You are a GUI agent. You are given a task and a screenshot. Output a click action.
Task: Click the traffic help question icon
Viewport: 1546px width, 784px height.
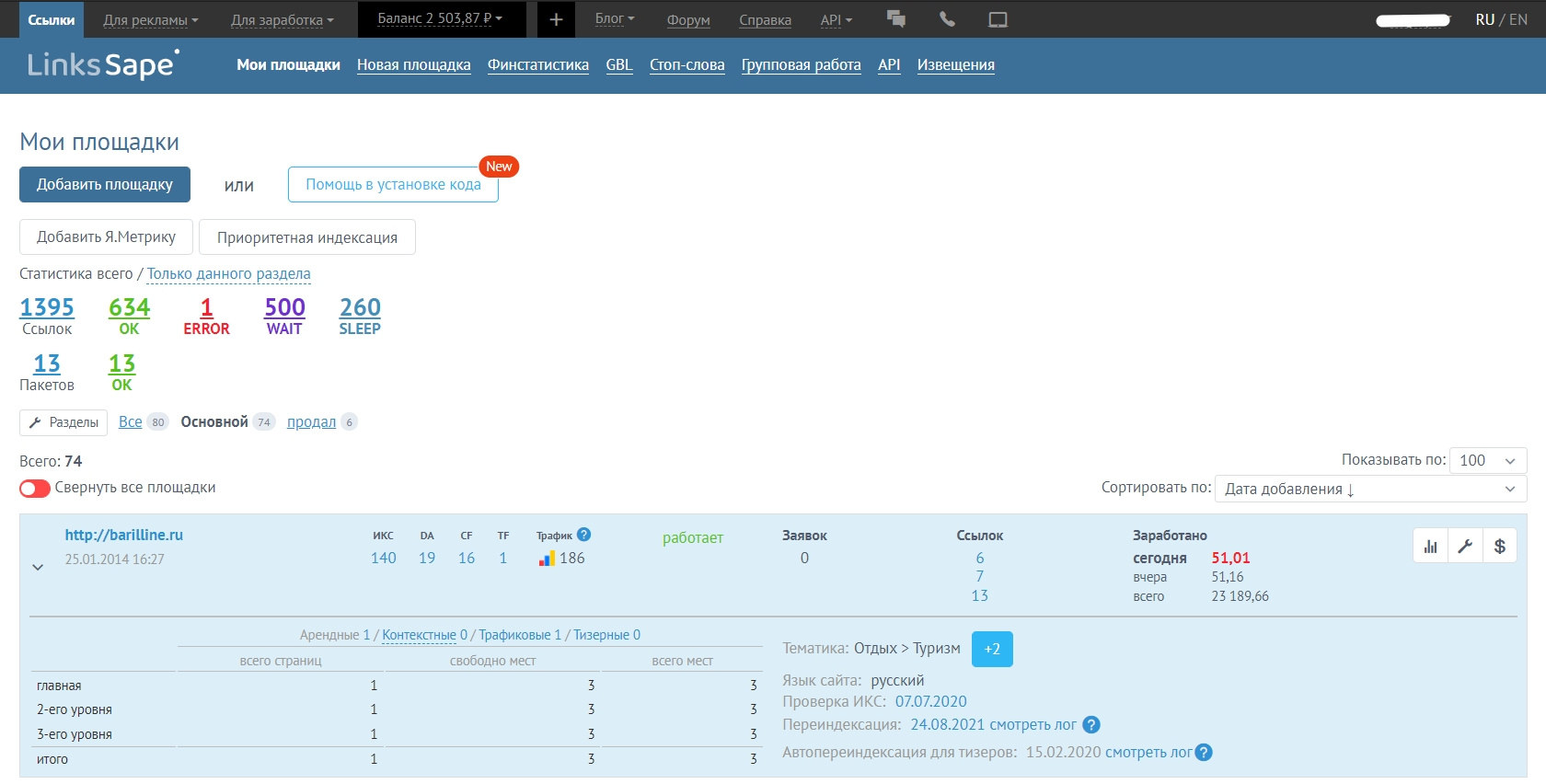pos(583,535)
